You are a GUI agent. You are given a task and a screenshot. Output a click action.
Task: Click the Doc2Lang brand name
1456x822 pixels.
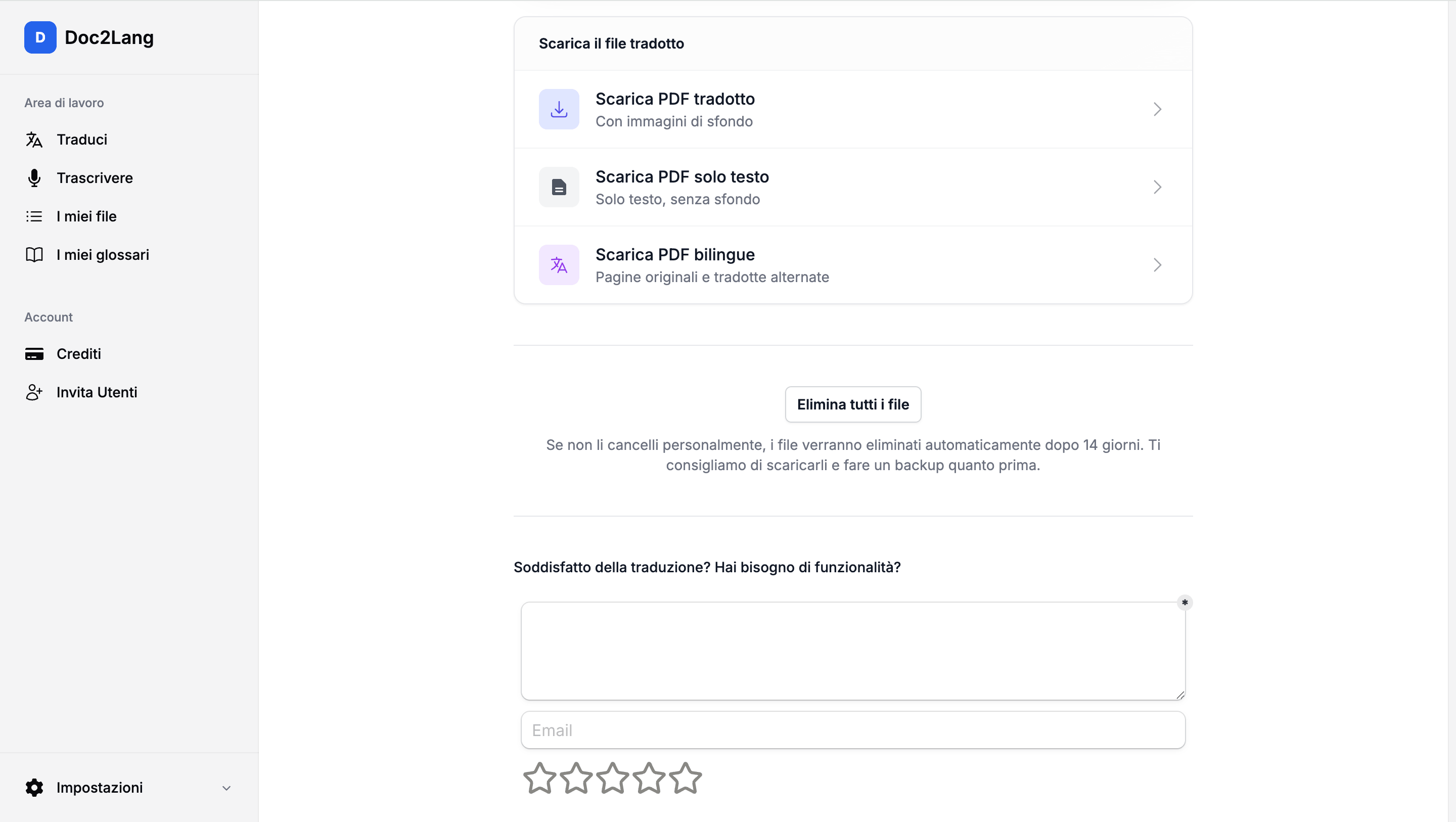(x=109, y=37)
